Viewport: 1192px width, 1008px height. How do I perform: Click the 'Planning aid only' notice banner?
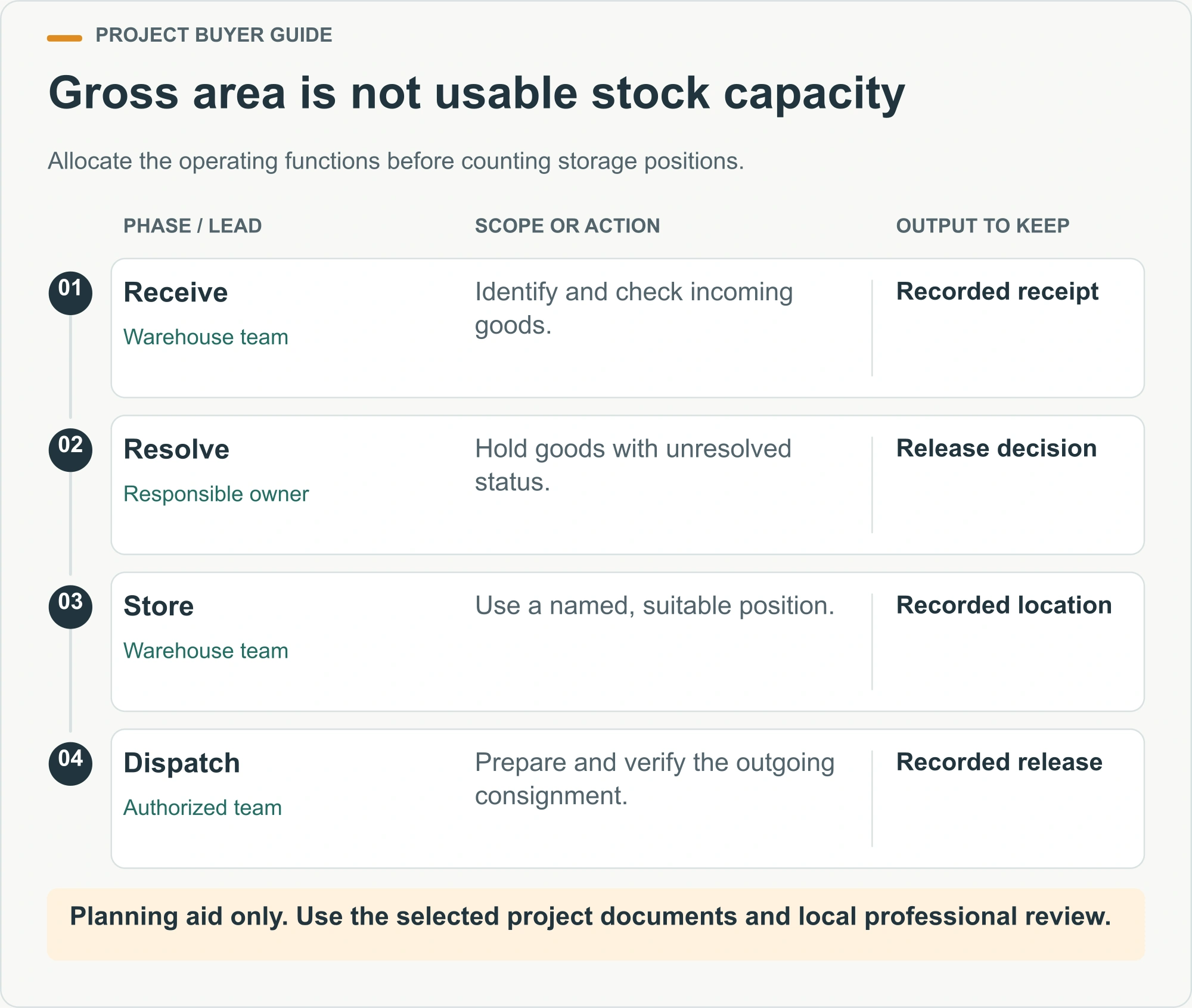pos(596,924)
